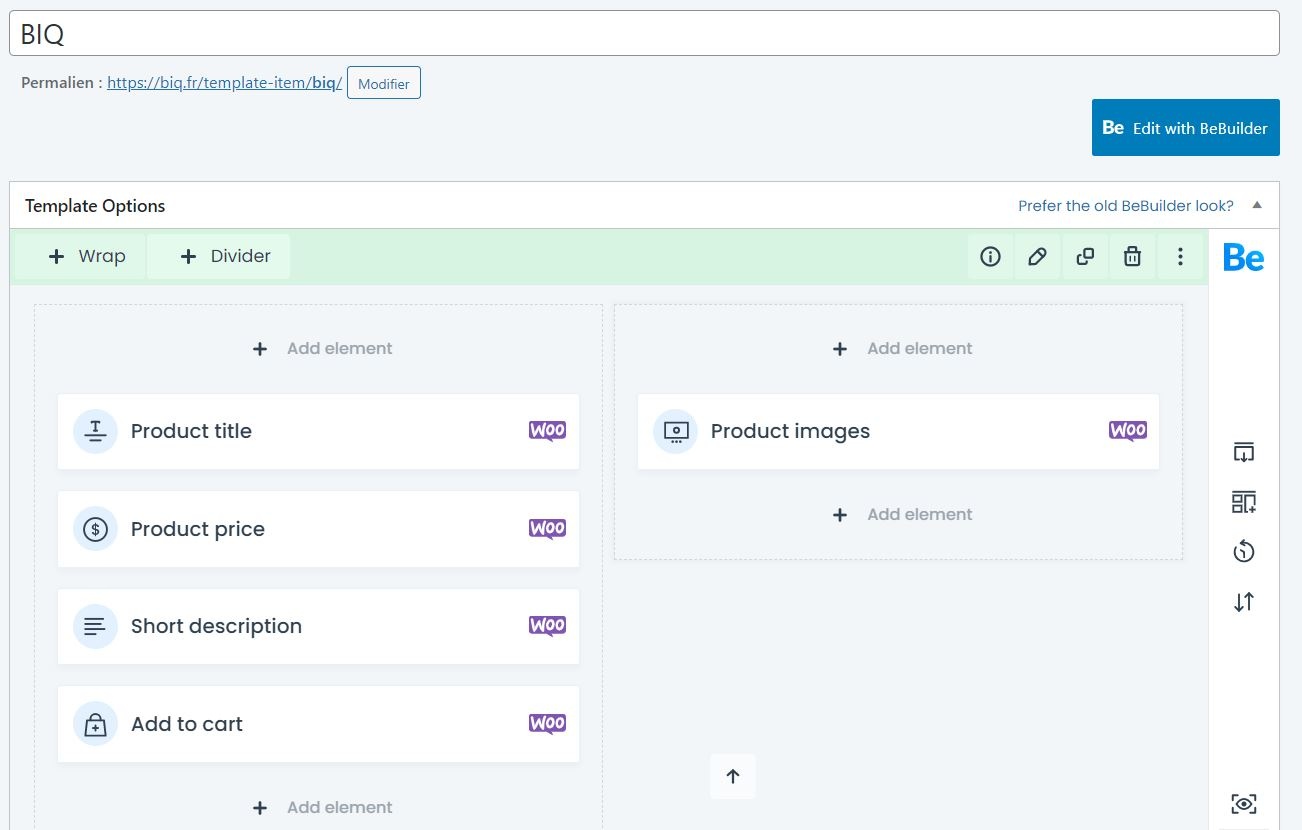
Task: Click 'Prefer the old BeBuilder look?' link
Action: [1126, 206]
